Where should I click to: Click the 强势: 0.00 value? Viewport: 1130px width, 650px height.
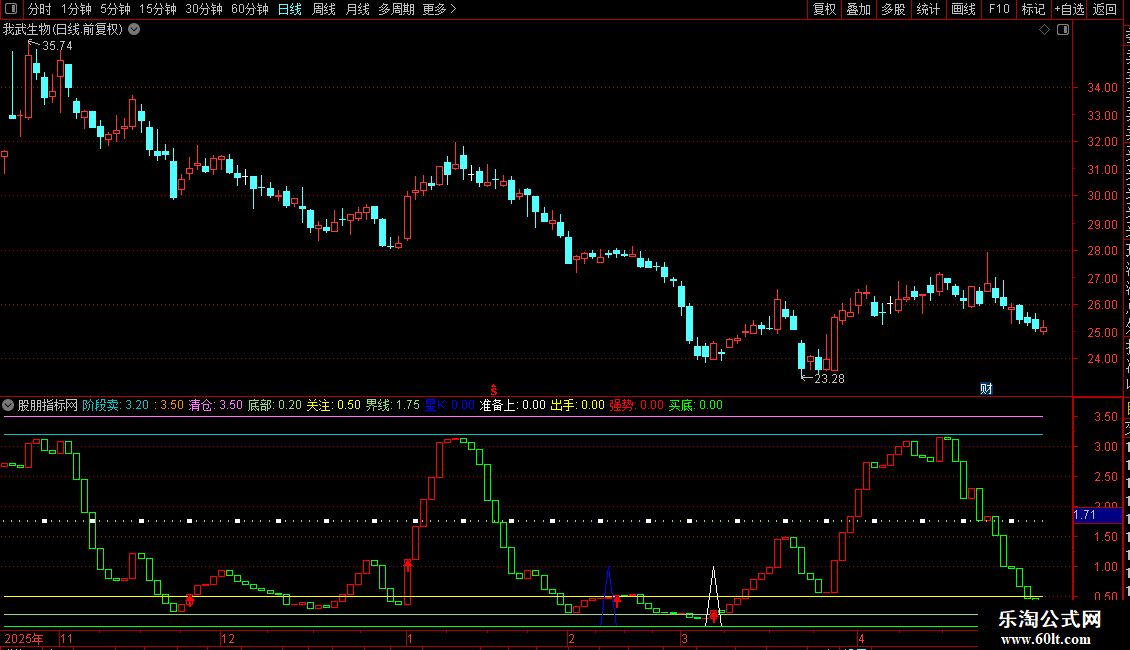[636, 405]
